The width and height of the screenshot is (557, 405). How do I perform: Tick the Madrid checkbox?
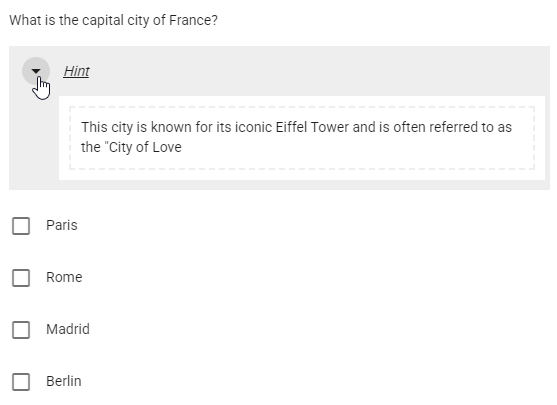(x=21, y=330)
